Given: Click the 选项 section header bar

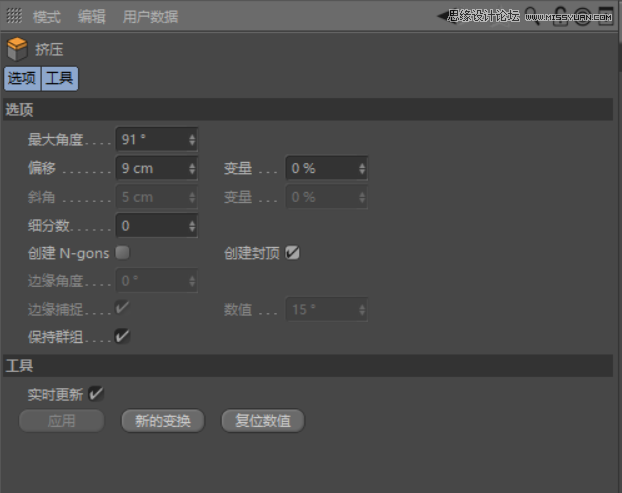Looking at the screenshot, I should [308, 109].
